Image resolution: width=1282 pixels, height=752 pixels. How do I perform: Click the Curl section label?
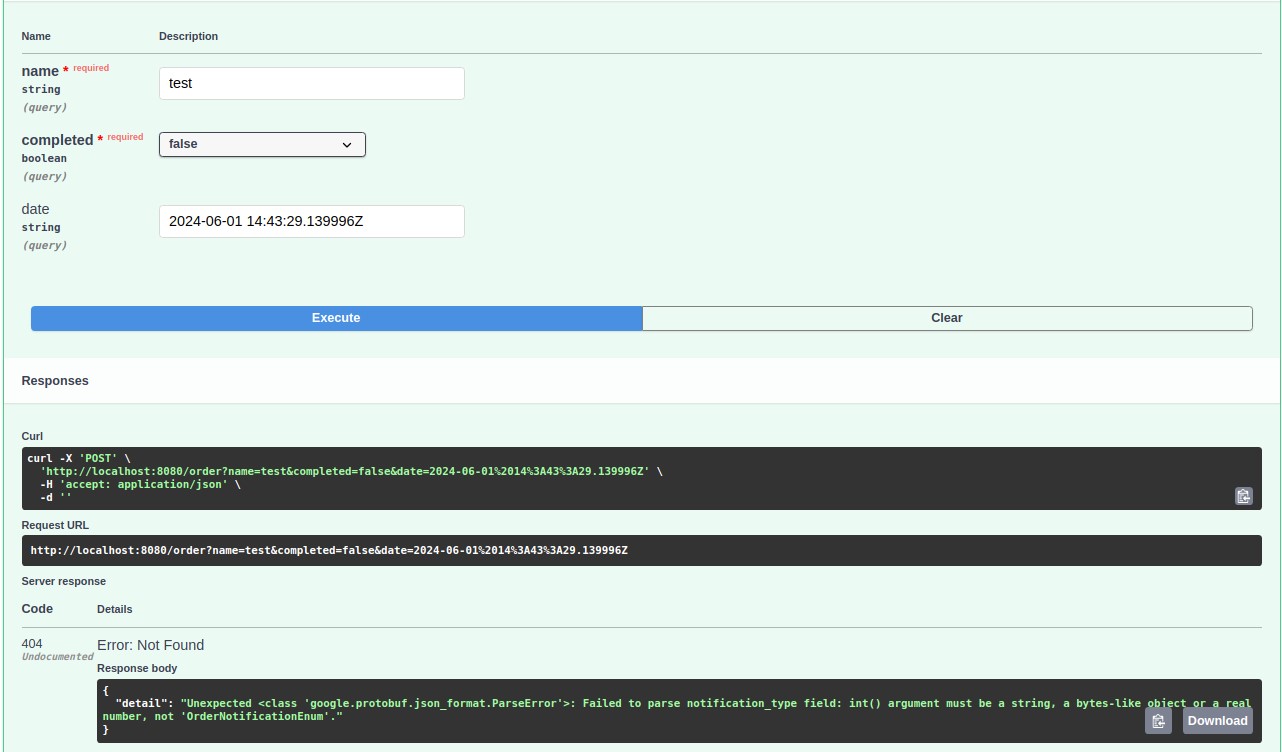pyautogui.click(x=32, y=437)
